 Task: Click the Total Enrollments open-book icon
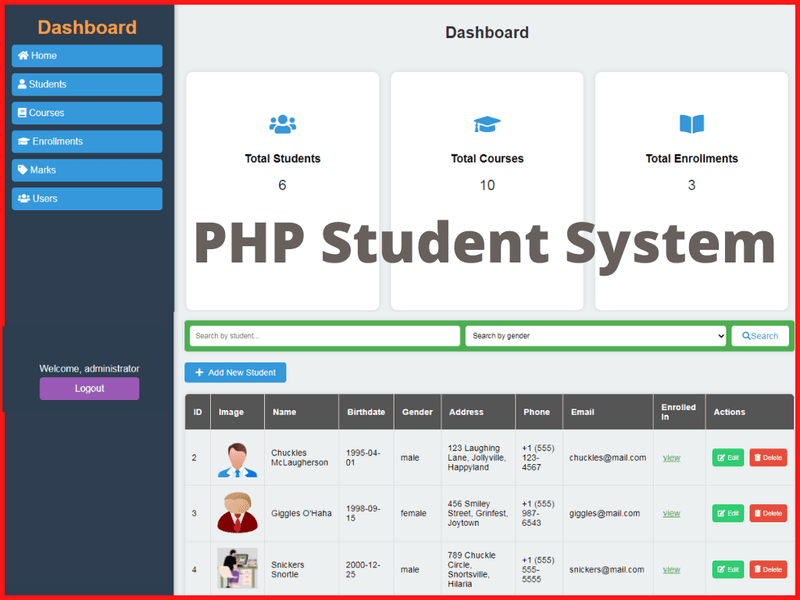coord(692,122)
